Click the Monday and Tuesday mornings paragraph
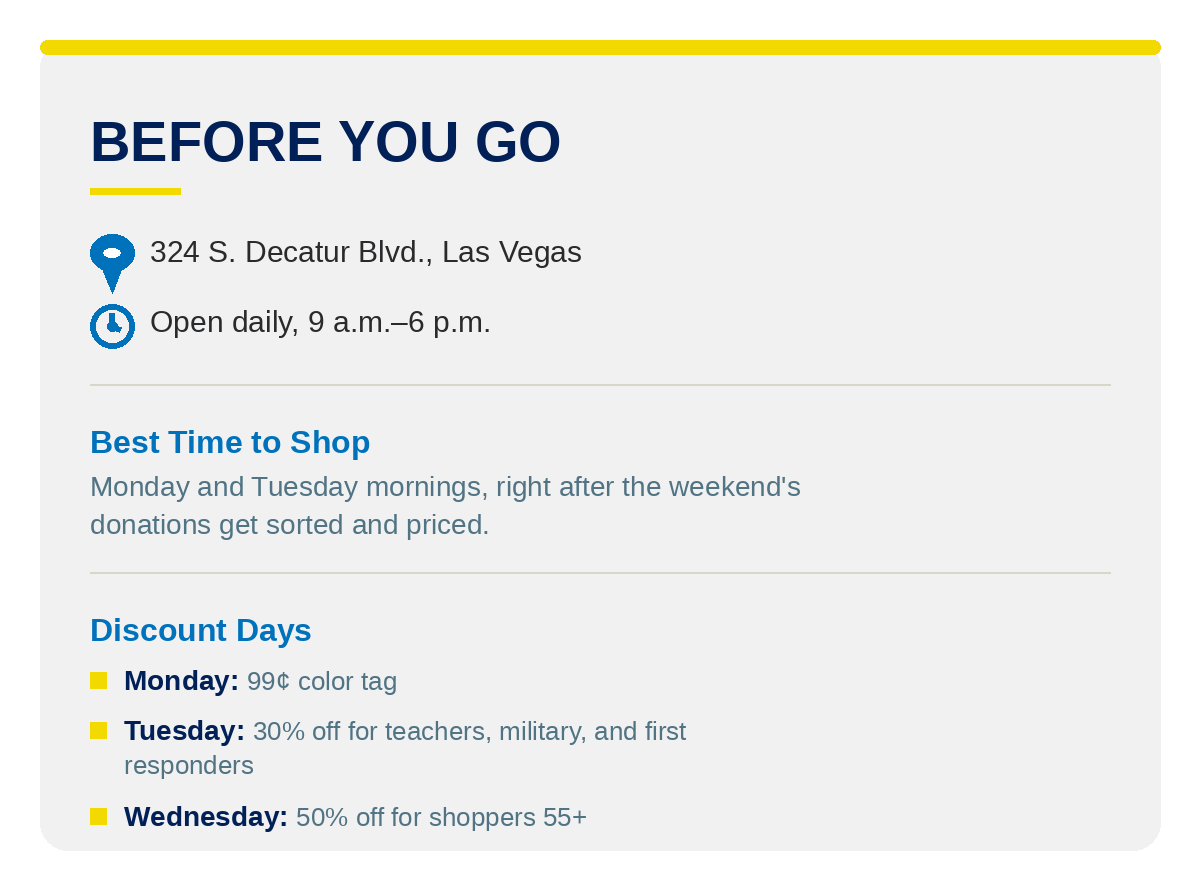The width and height of the screenshot is (1200, 890). point(445,505)
